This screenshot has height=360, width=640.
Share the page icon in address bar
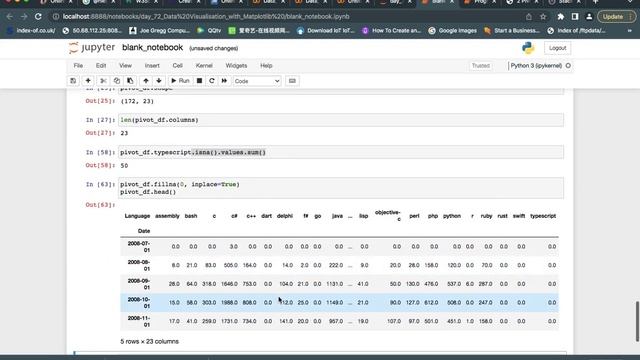tap(529, 17)
